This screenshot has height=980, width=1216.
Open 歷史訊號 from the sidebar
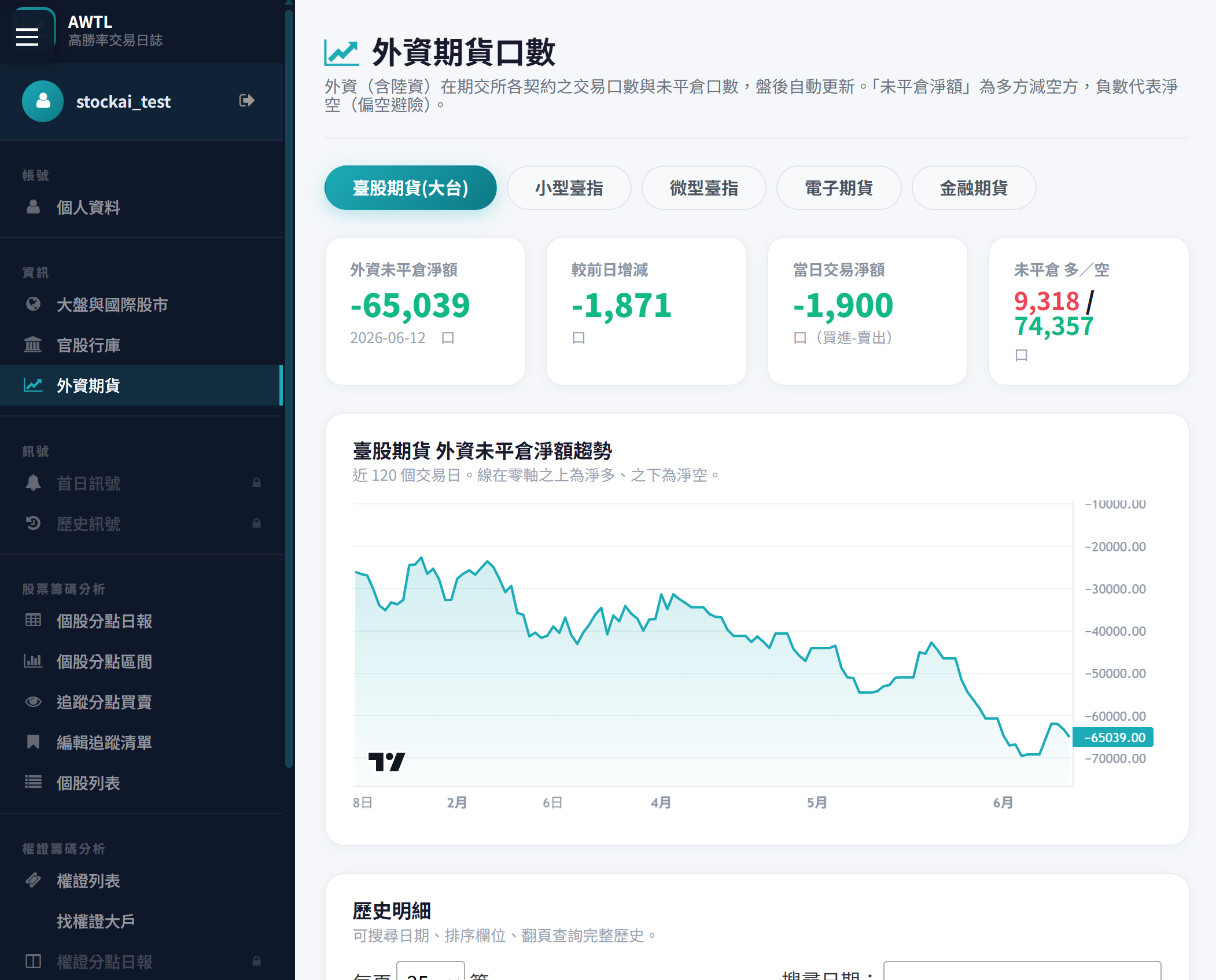pyautogui.click(x=141, y=524)
